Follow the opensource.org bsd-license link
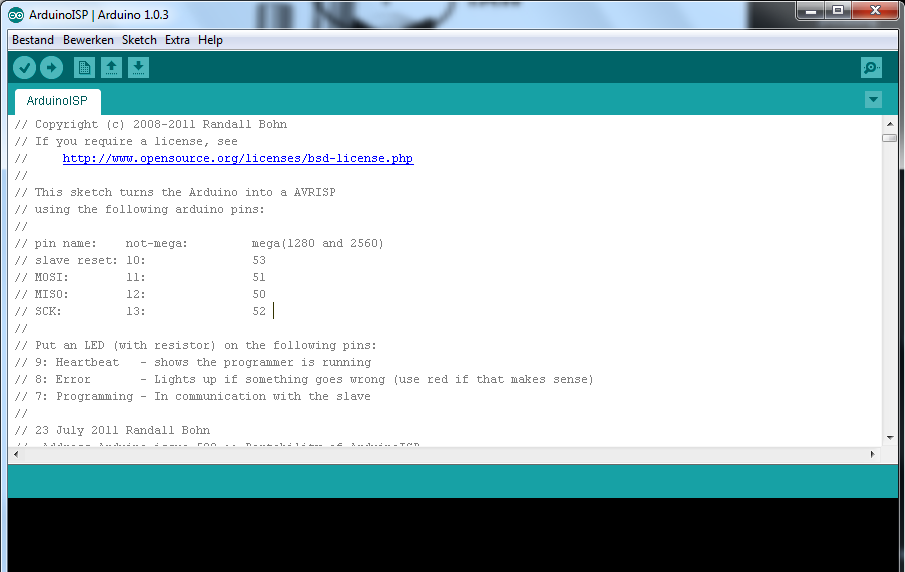This screenshot has width=905, height=572. click(x=238, y=159)
